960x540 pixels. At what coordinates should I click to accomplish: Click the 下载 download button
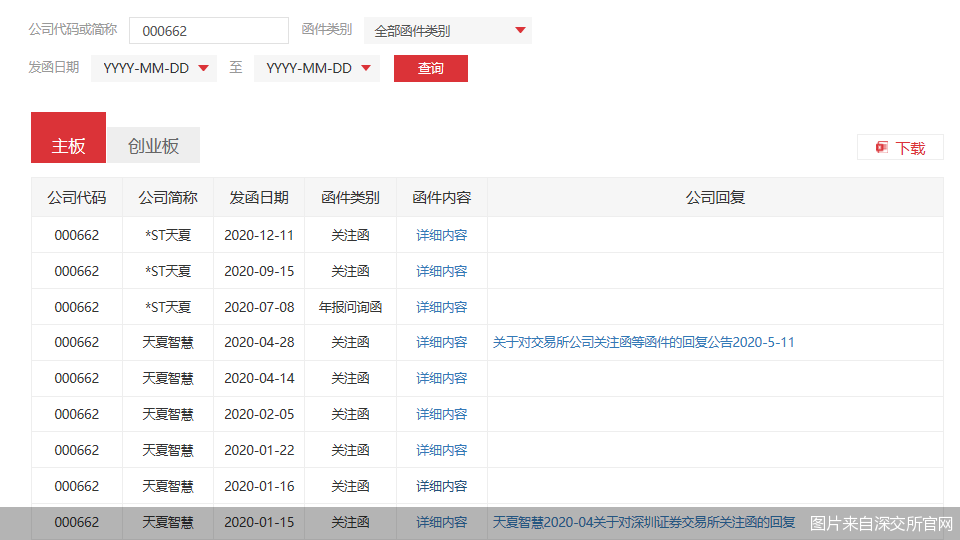point(900,148)
